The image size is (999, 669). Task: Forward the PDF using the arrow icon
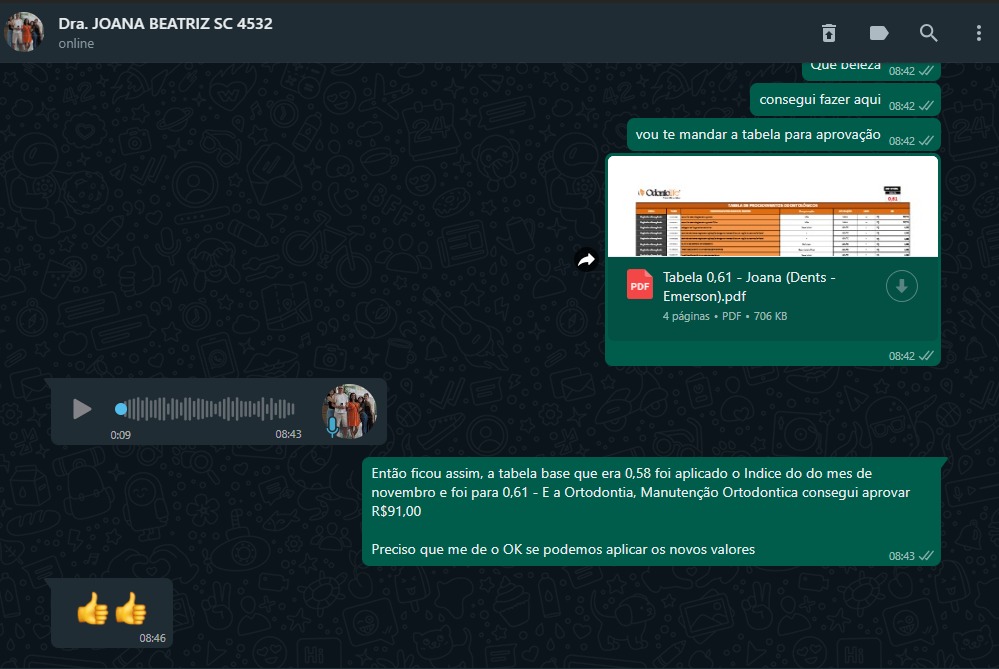point(586,259)
